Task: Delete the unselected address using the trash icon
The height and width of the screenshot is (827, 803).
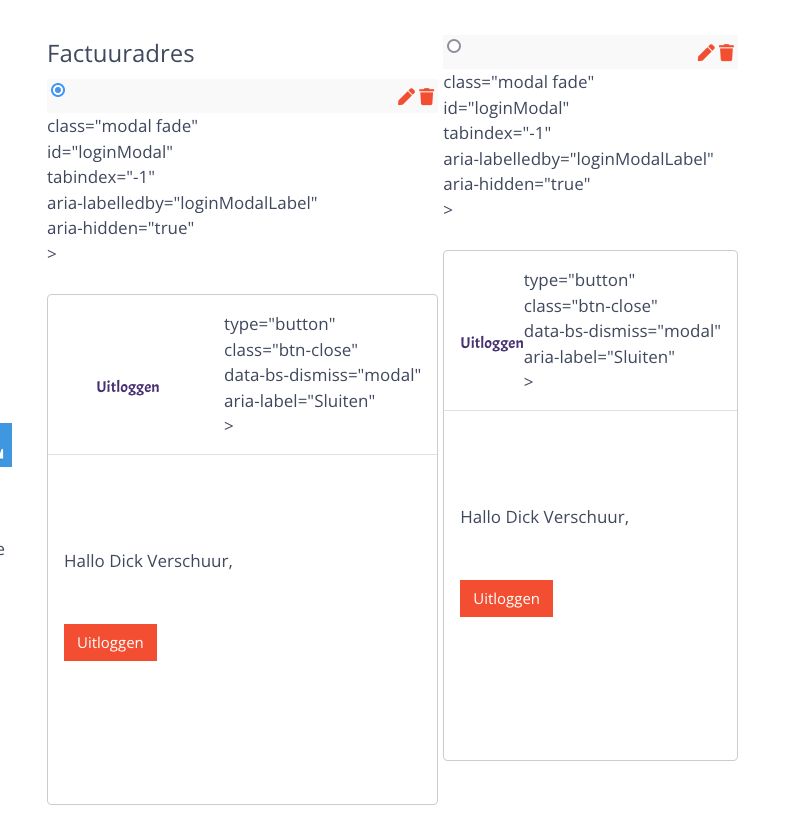Action: 727,52
